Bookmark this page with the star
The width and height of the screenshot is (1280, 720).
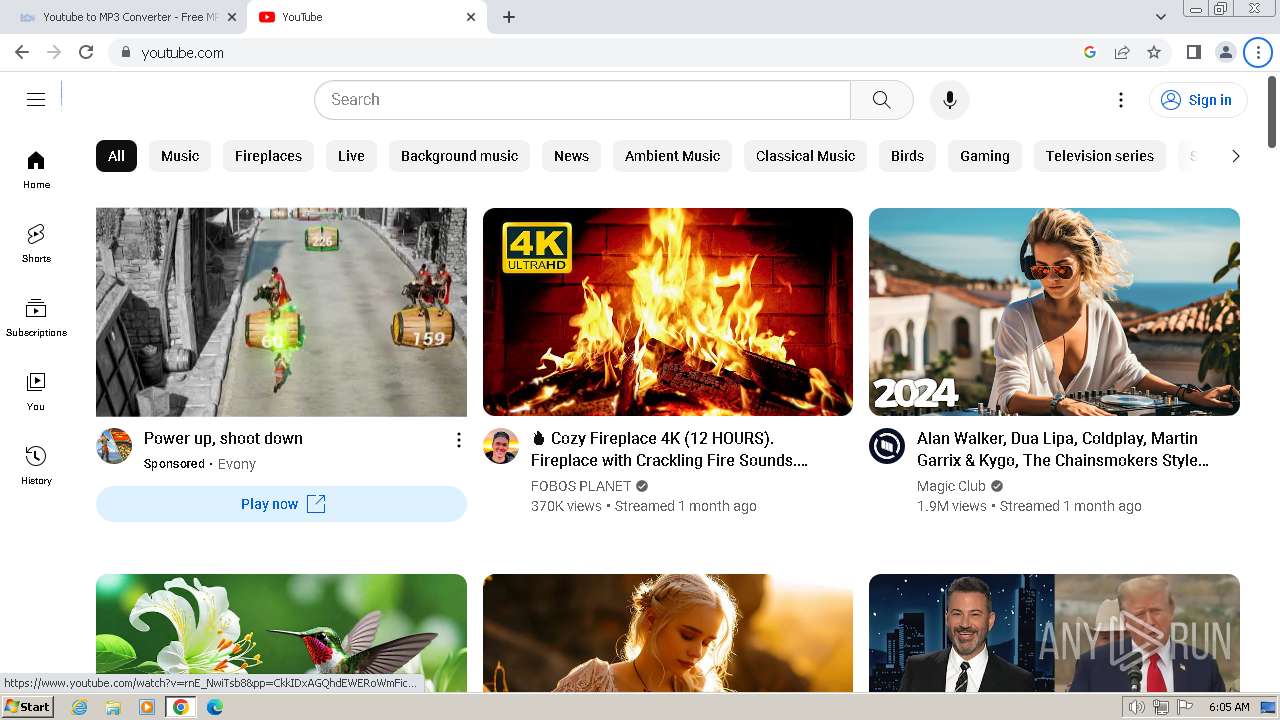[x=1154, y=52]
